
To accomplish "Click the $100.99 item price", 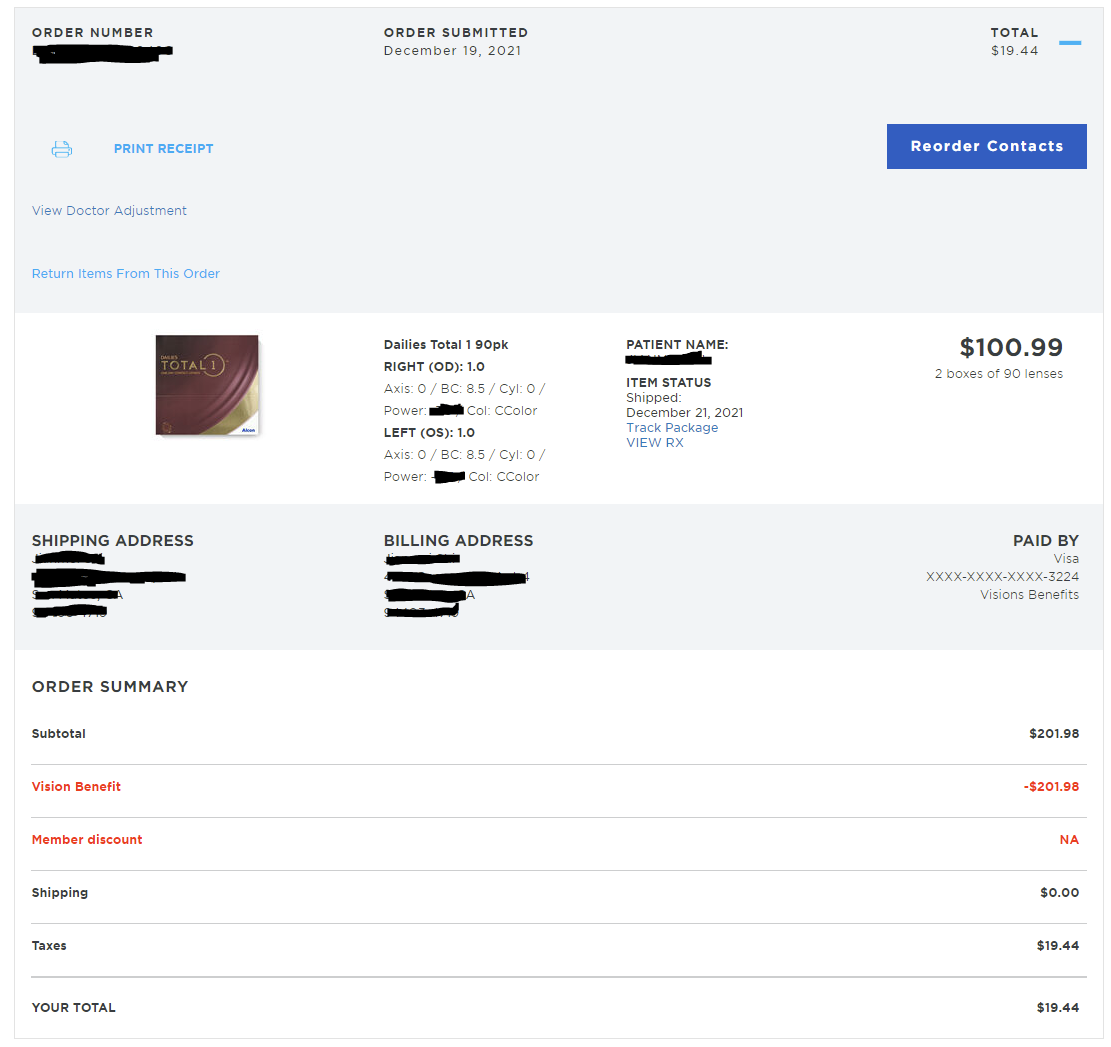I will tap(1011, 348).
